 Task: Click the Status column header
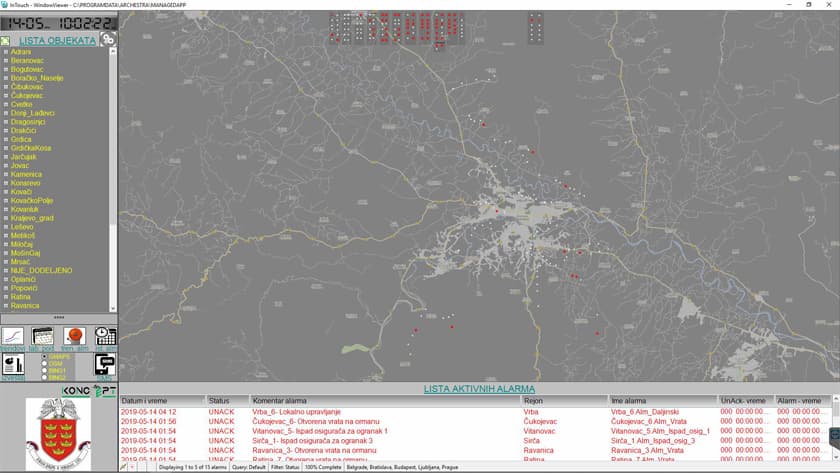click(x=226, y=400)
